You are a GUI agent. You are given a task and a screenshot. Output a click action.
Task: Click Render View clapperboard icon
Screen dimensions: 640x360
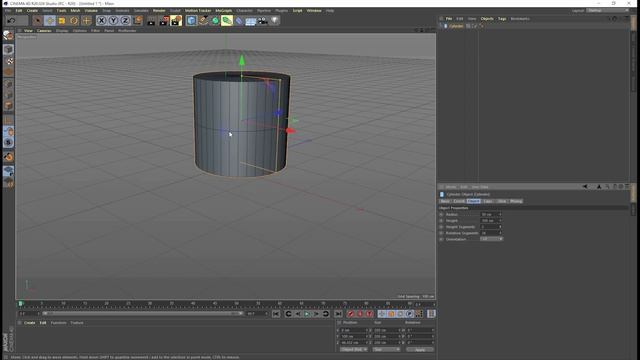tap(151, 20)
